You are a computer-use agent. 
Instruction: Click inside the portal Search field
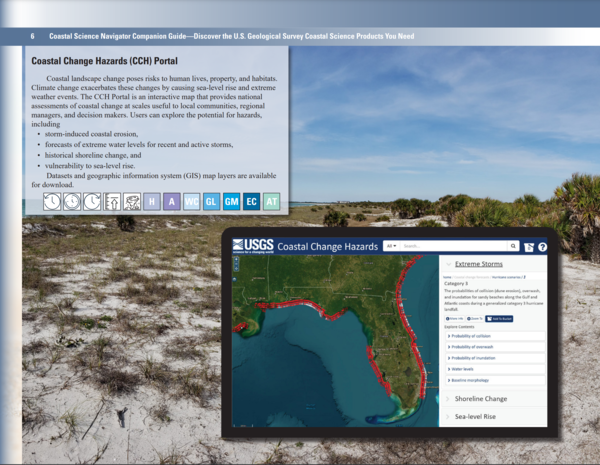click(x=453, y=246)
